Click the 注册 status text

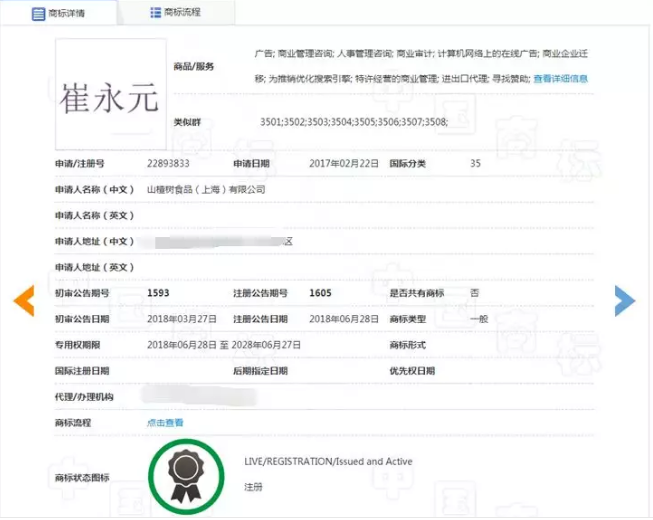tap(253, 487)
